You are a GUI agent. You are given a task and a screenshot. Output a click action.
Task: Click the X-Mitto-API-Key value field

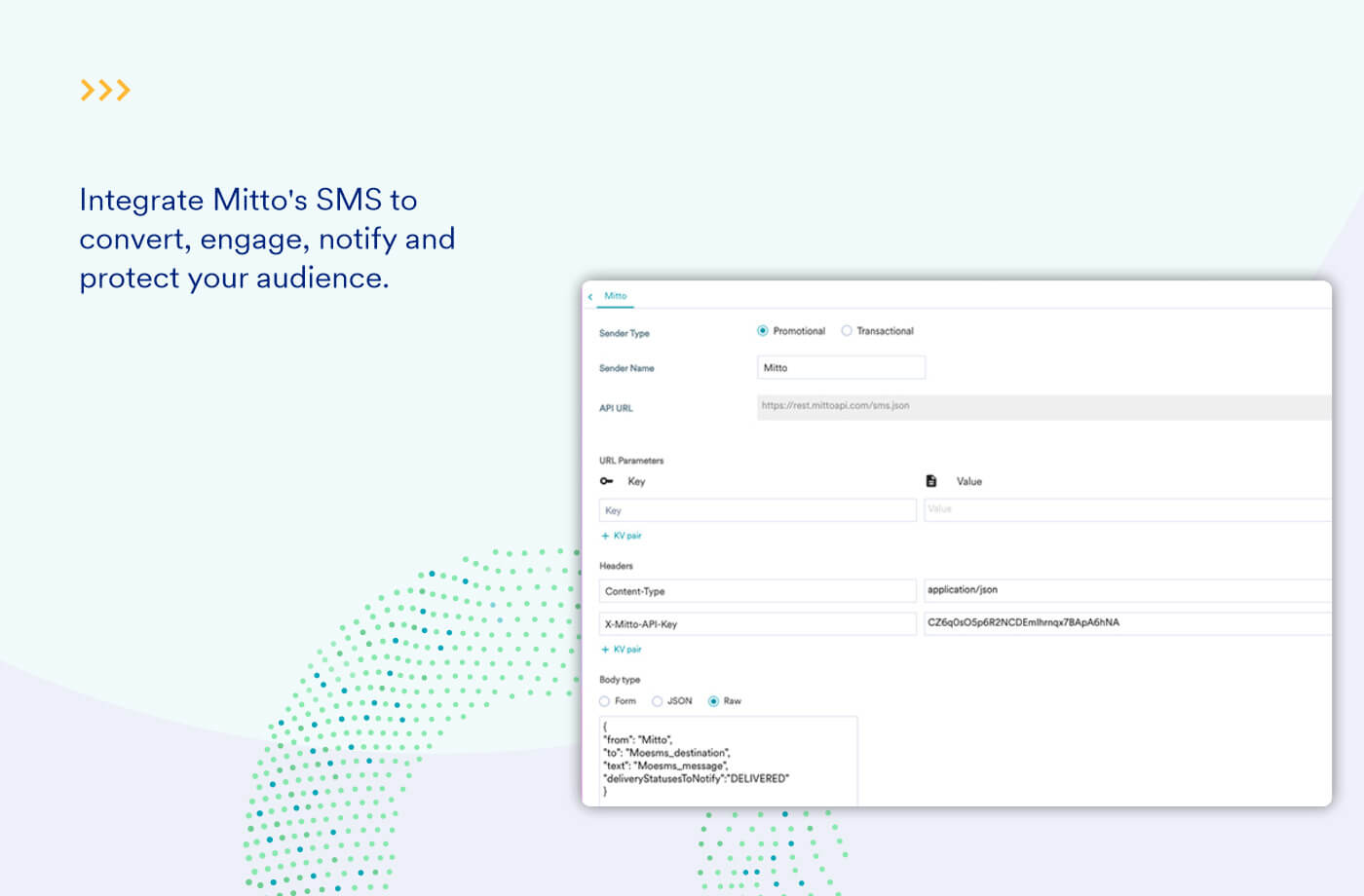1127,623
